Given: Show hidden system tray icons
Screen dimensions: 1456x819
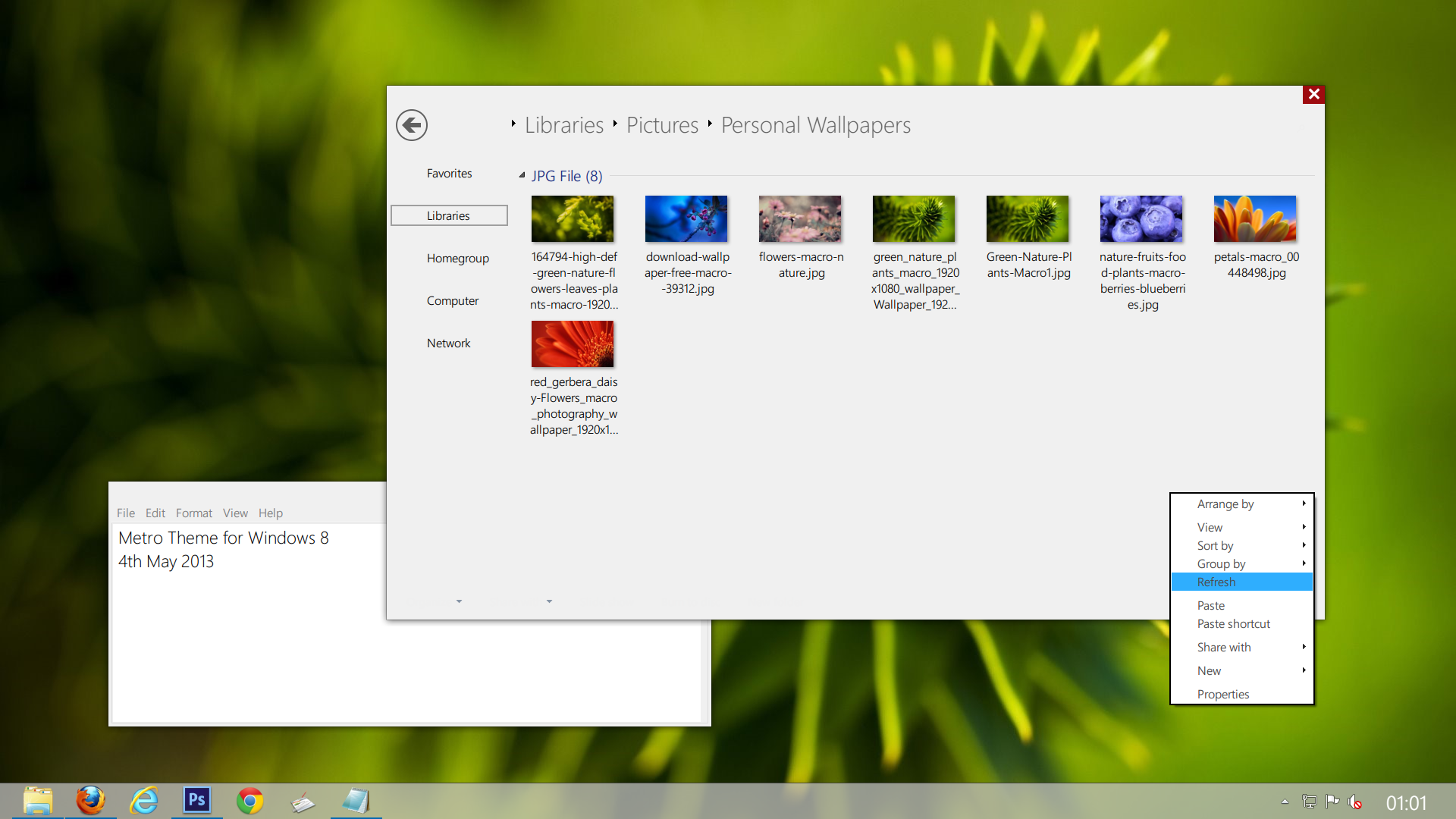Looking at the screenshot, I should pyautogui.click(x=1285, y=802).
